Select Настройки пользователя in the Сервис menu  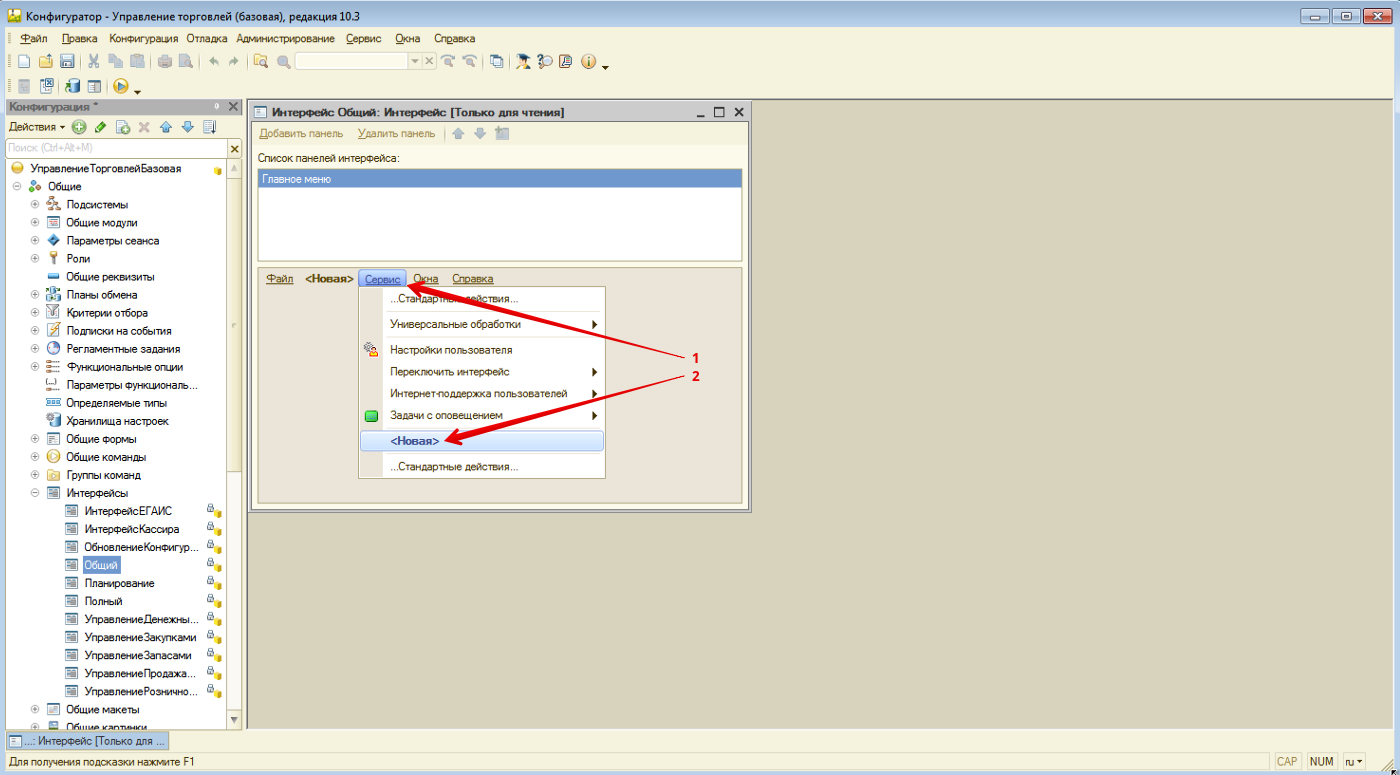pos(451,350)
